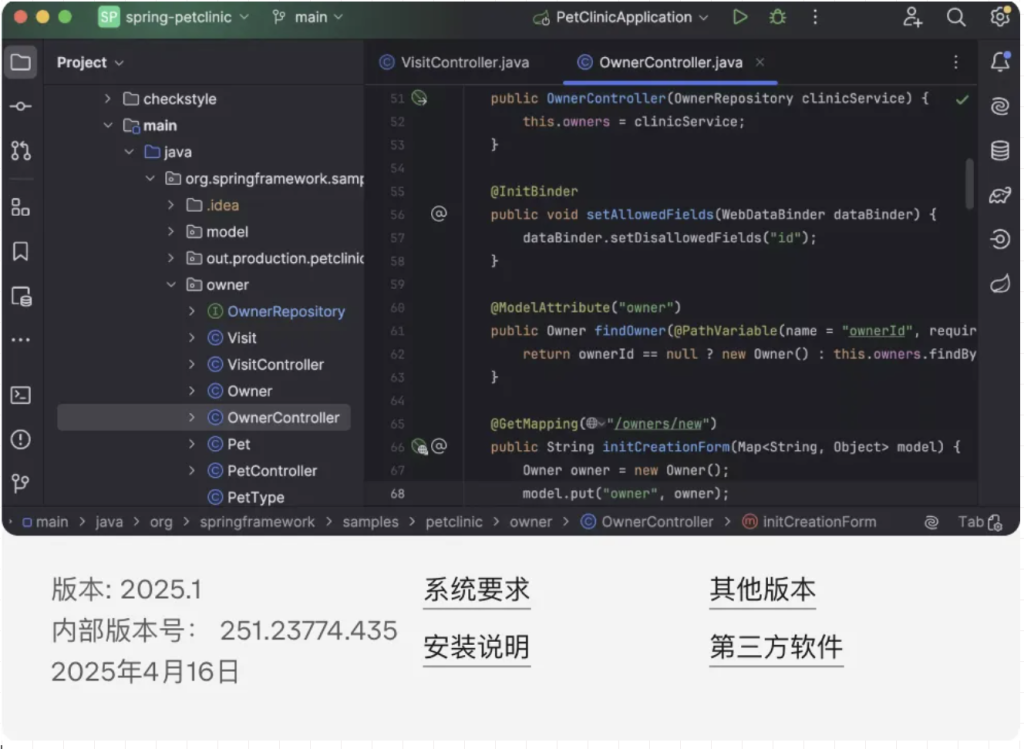Open the Problems tool window icon
Viewport: 1024px width, 749px height.
(21, 439)
